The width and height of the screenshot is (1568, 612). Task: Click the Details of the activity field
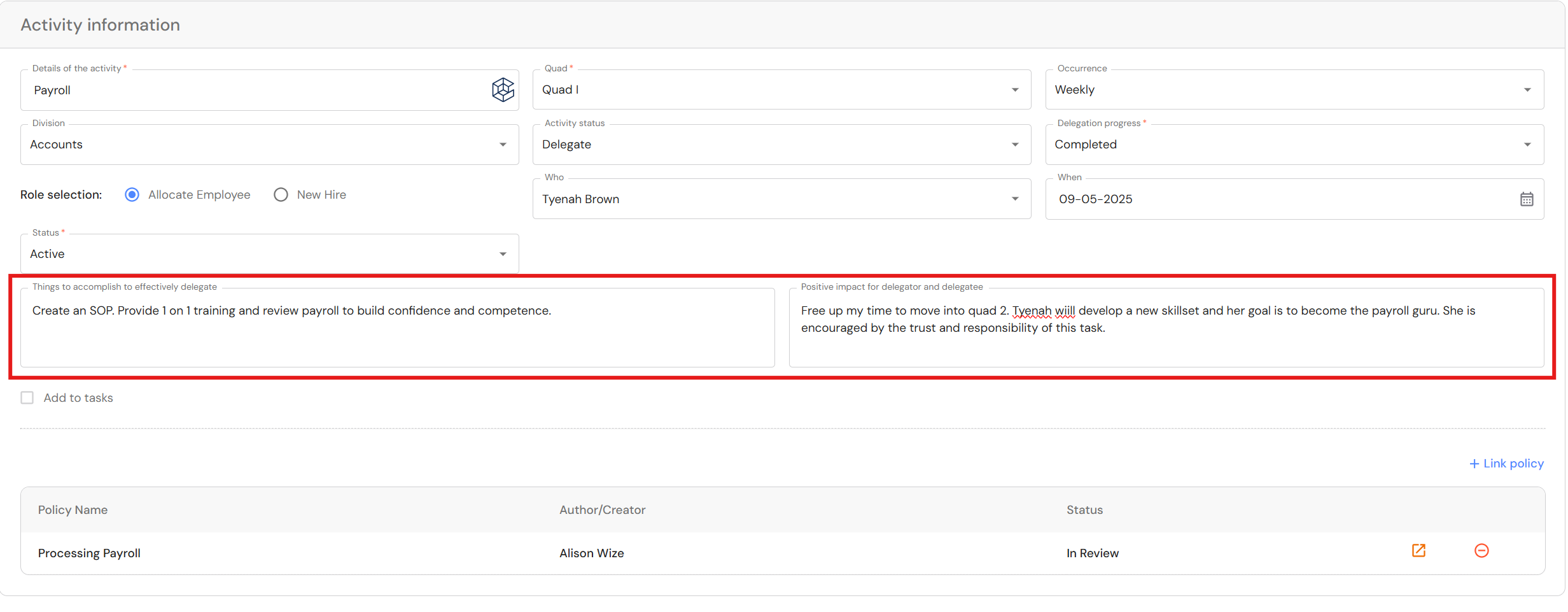(x=255, y=90)
